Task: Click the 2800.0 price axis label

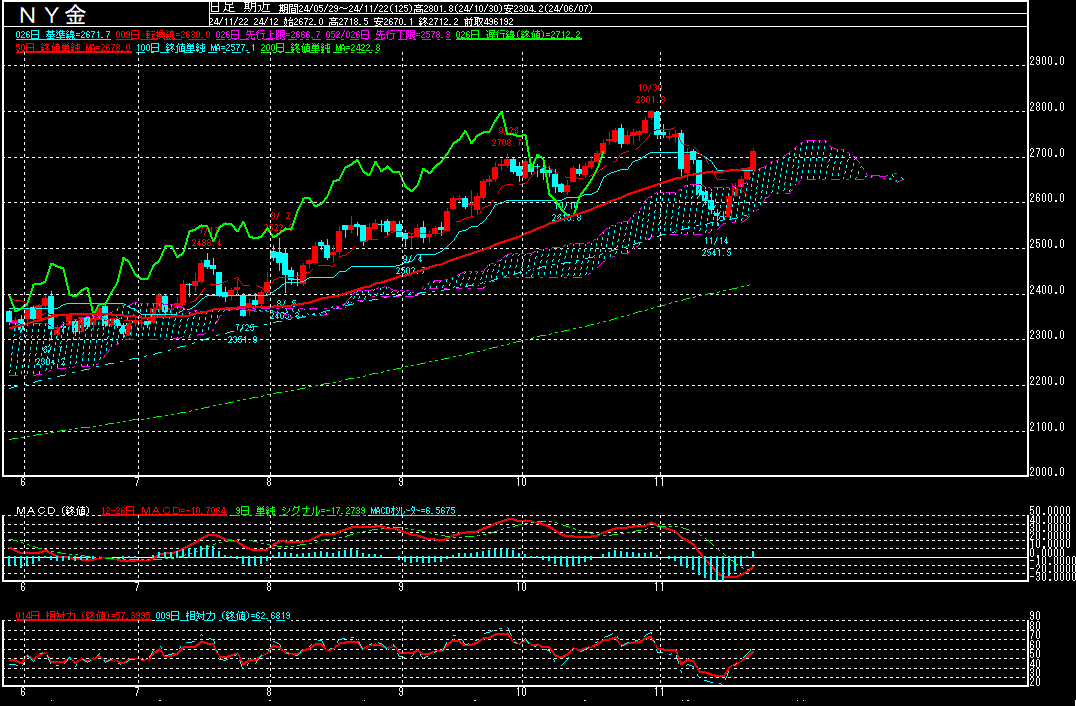Action: 1047,107
